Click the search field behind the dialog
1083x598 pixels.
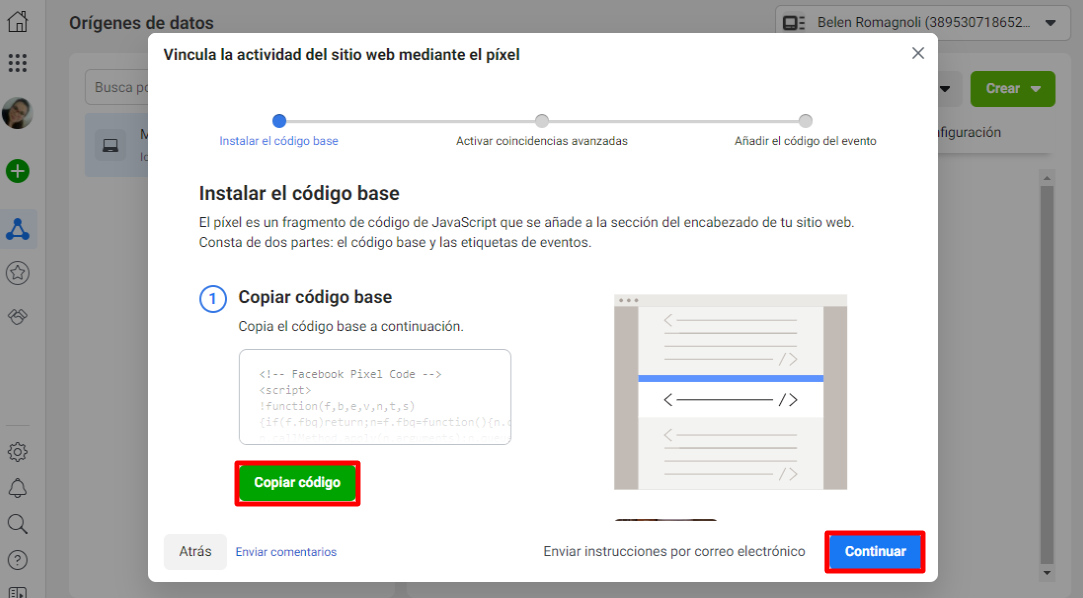tap(117, 88)
